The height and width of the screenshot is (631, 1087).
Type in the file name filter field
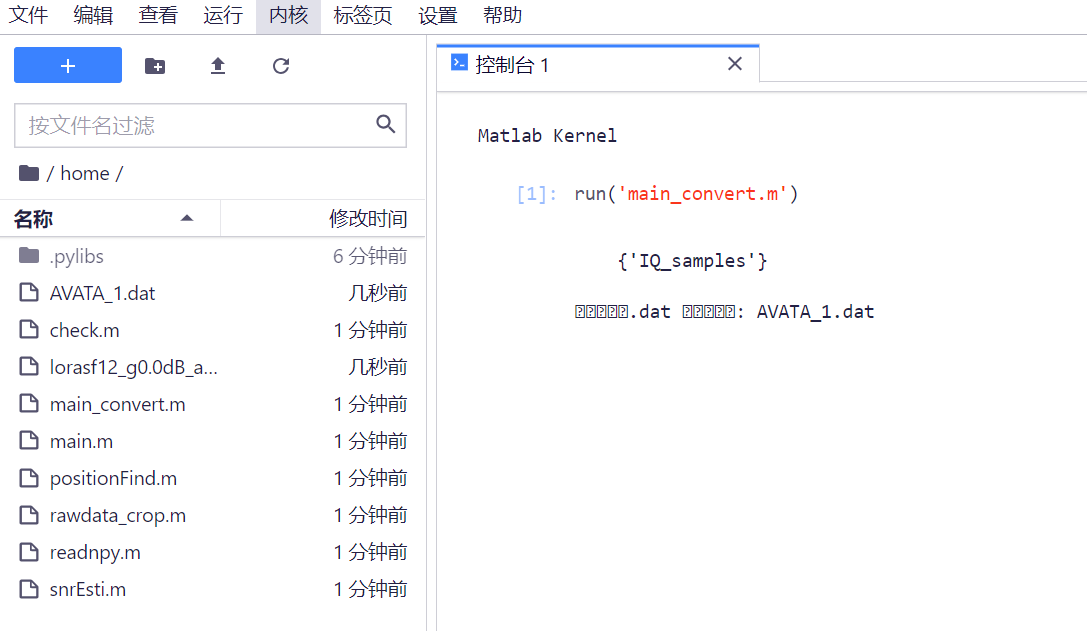195,125
